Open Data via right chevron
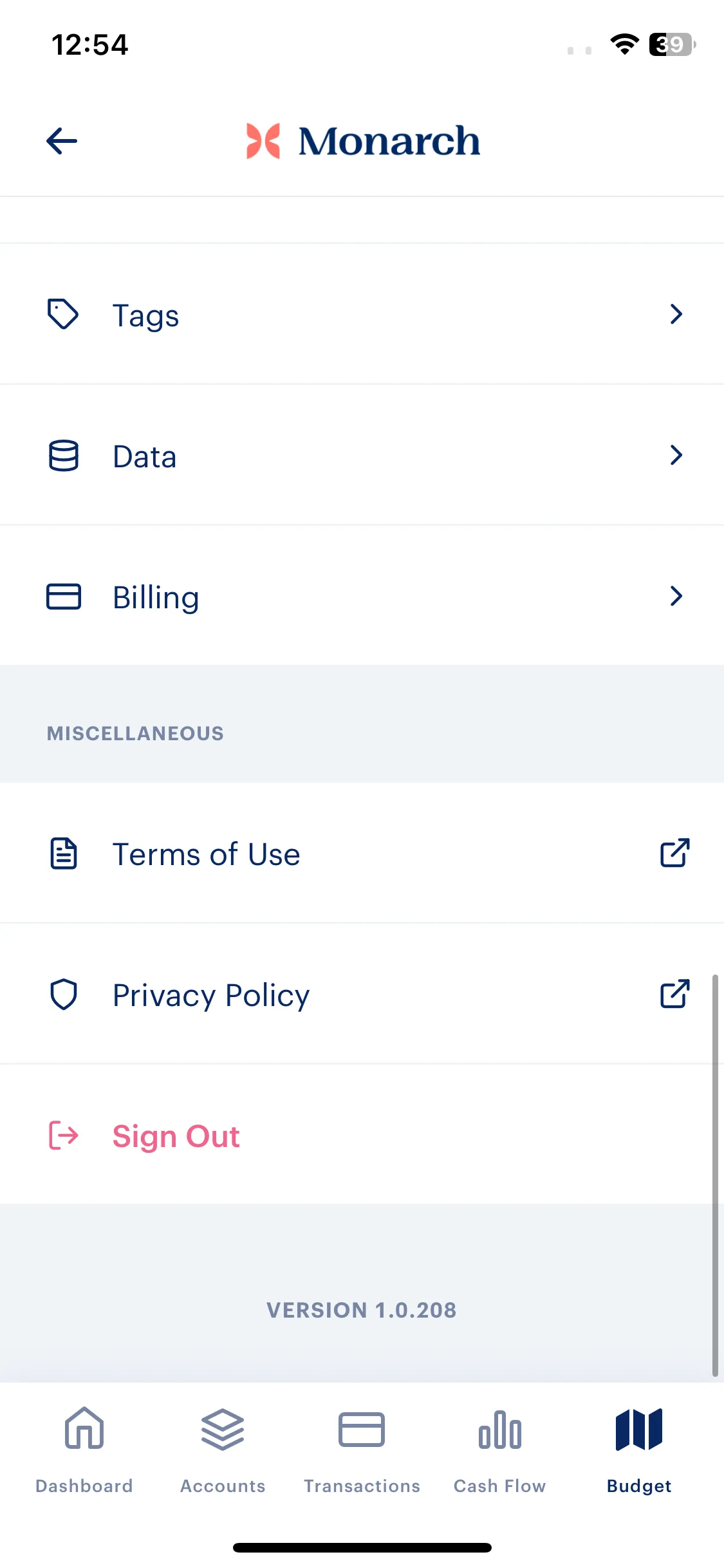The width and height of the screenshot is (724, 1568). pyautogui.click(x=676, y=455)
